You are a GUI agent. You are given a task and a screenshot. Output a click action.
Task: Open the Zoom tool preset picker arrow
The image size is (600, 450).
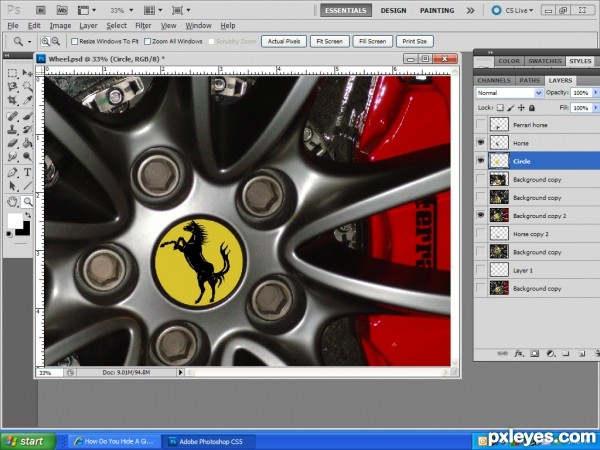pos(29,41)
